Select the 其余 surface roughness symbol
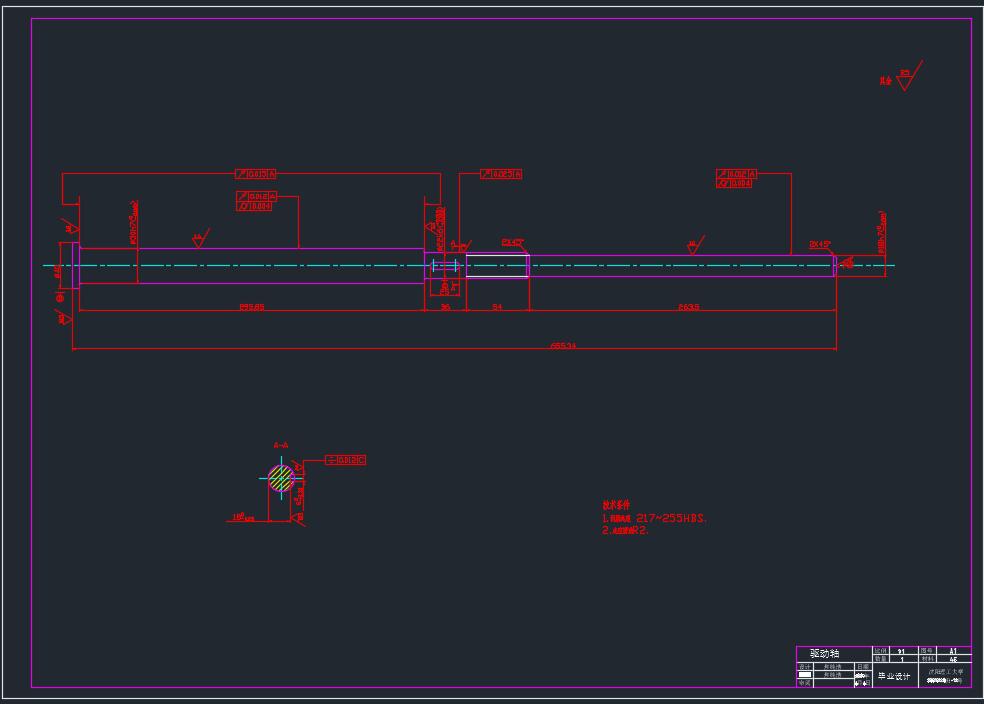The height and width of the screenshot is (704, 984). tap(901, 77)
